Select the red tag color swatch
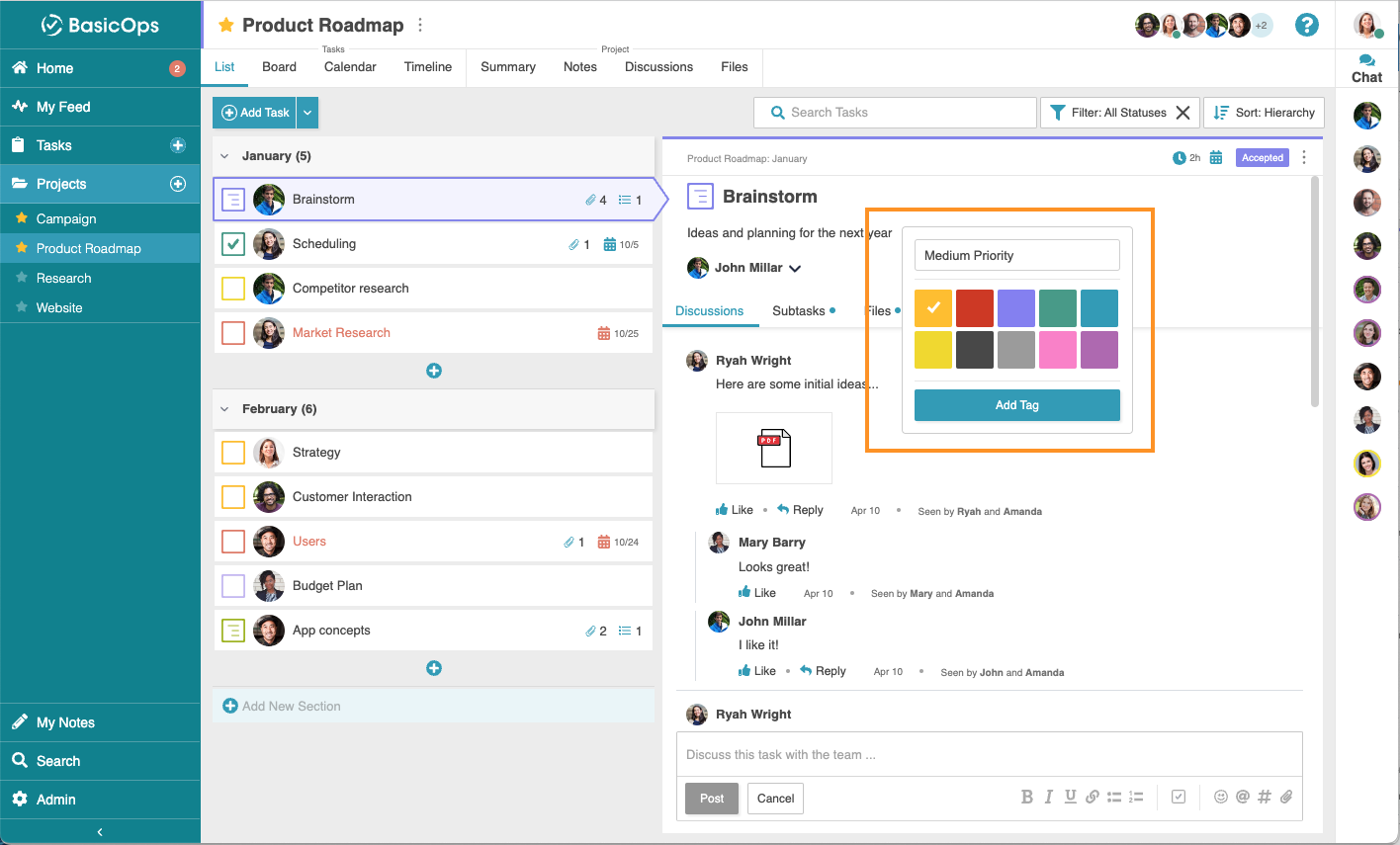This screenshot has height=845, width=1400. [974, 308]
